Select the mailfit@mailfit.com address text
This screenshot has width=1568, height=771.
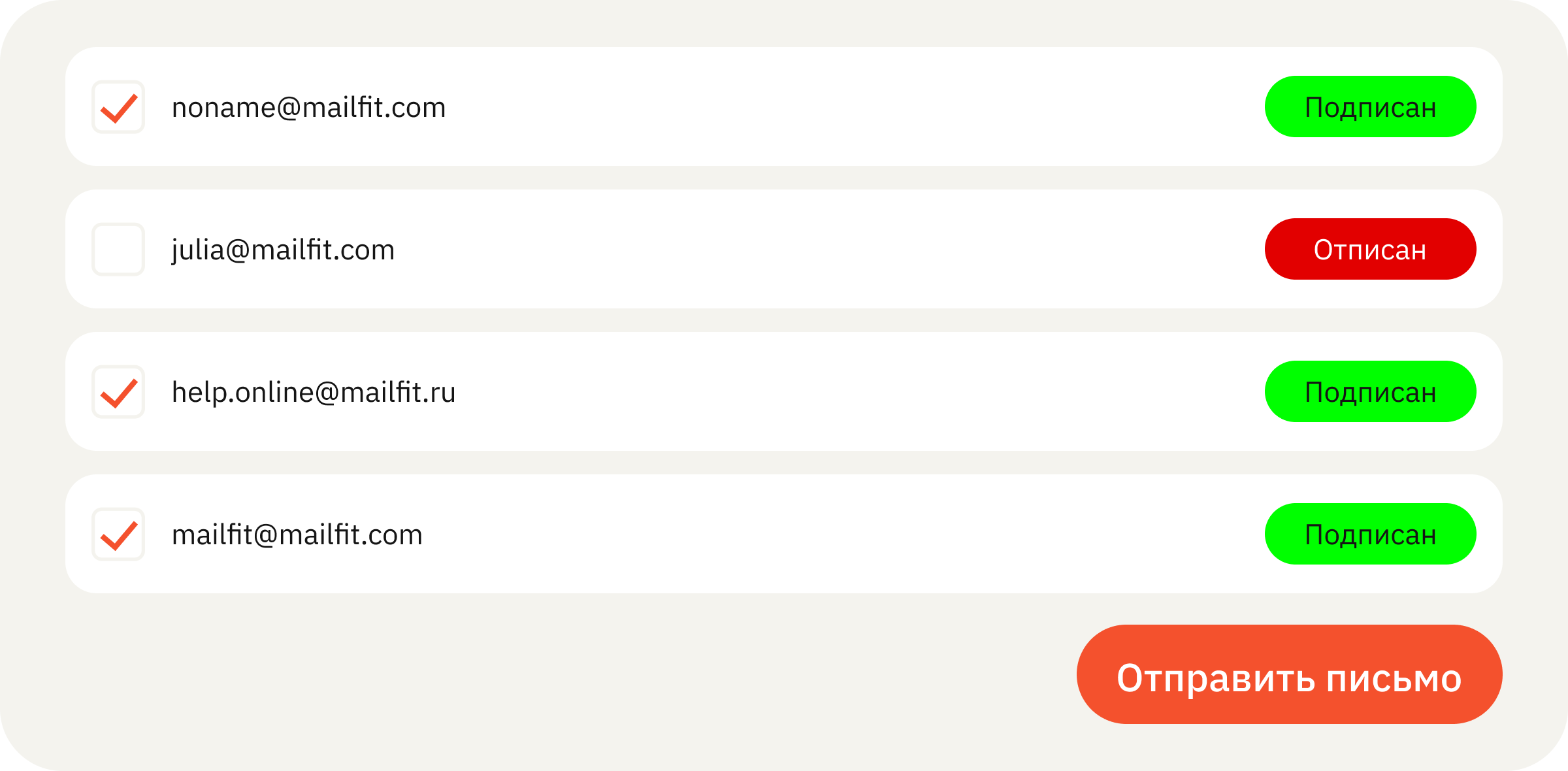(x=297, y=535)
